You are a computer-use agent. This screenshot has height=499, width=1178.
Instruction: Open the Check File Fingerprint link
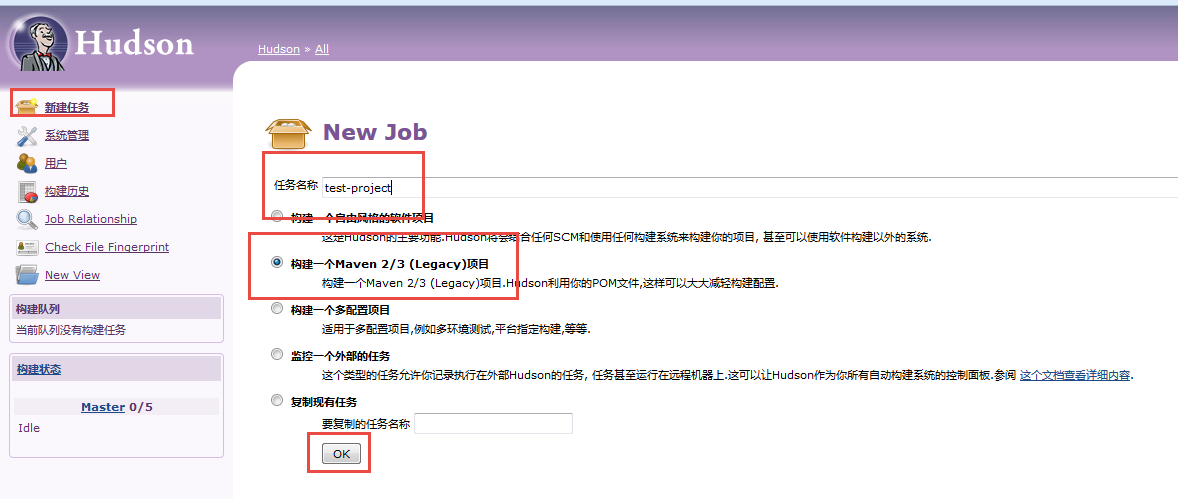(107, 246)
